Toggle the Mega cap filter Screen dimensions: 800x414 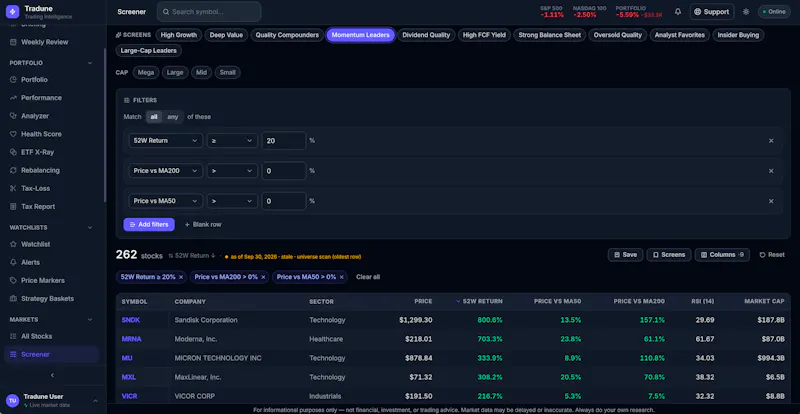[x=146, y=72]
